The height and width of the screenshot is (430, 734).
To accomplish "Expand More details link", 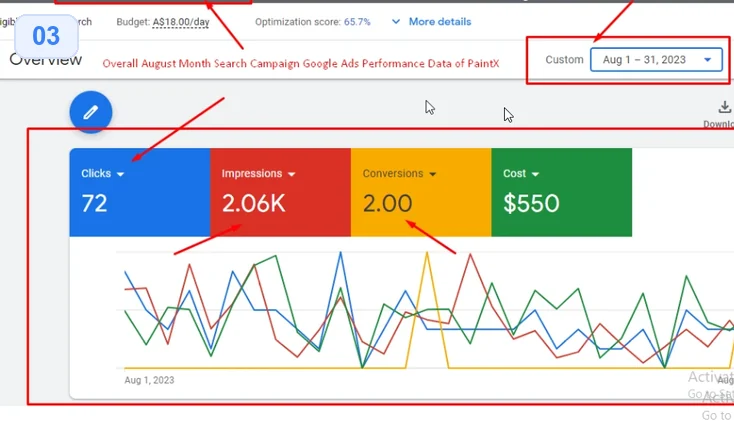I will tap(440, 22).
